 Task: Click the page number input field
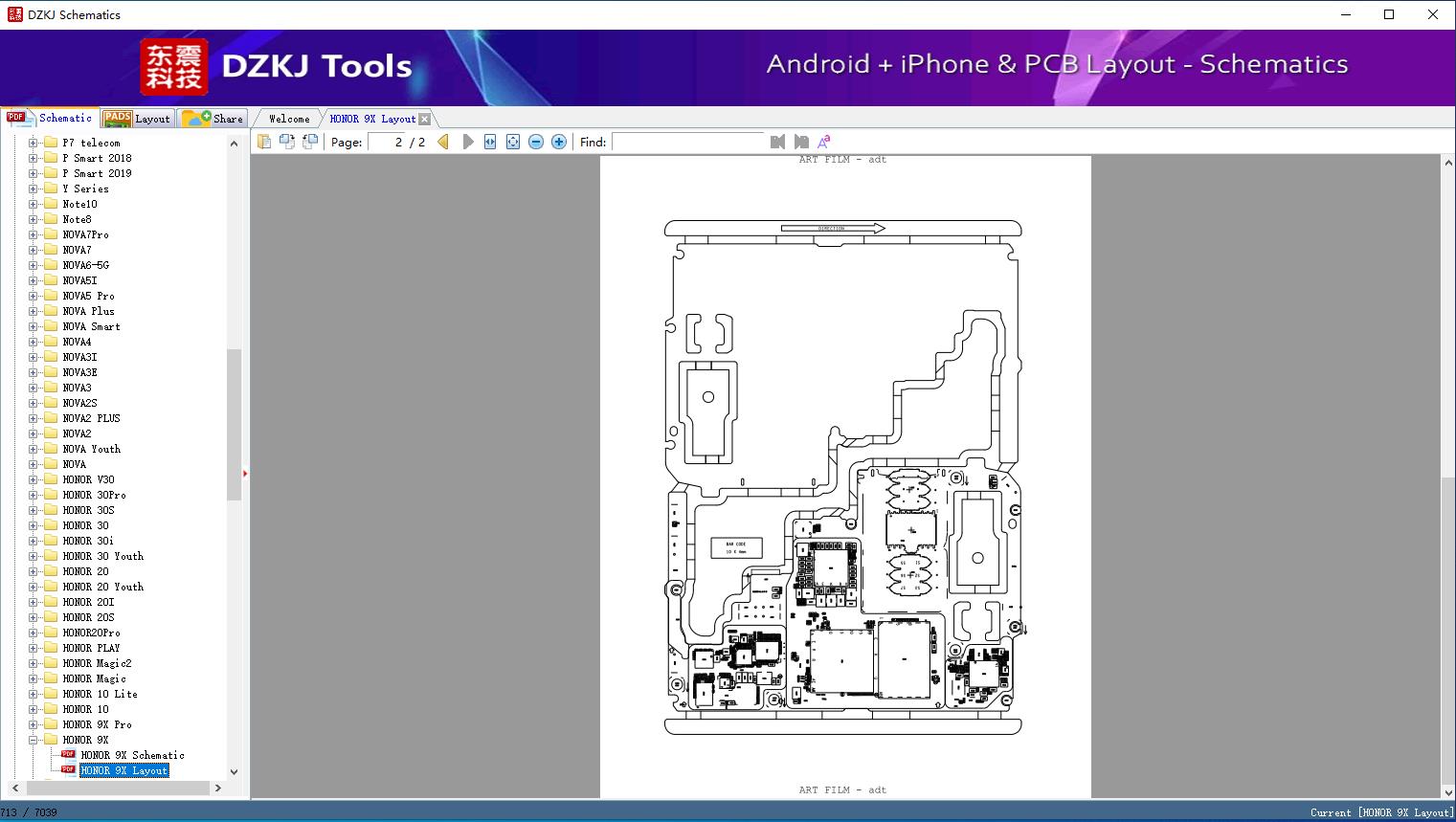coord(387,142)
